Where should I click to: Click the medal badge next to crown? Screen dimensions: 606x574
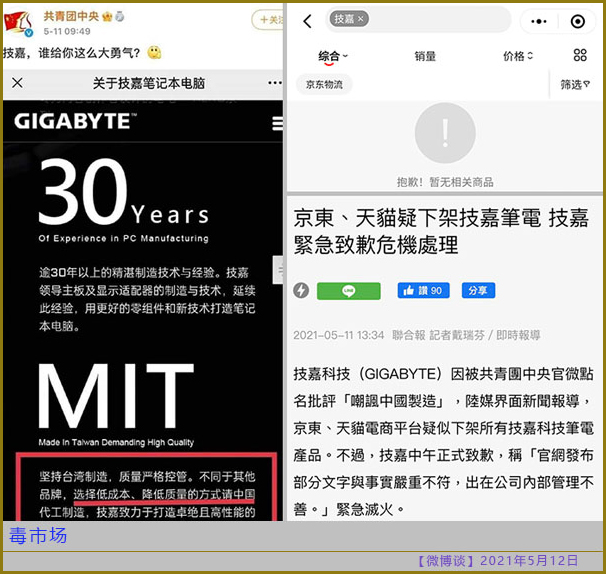(x=120, y=16)
